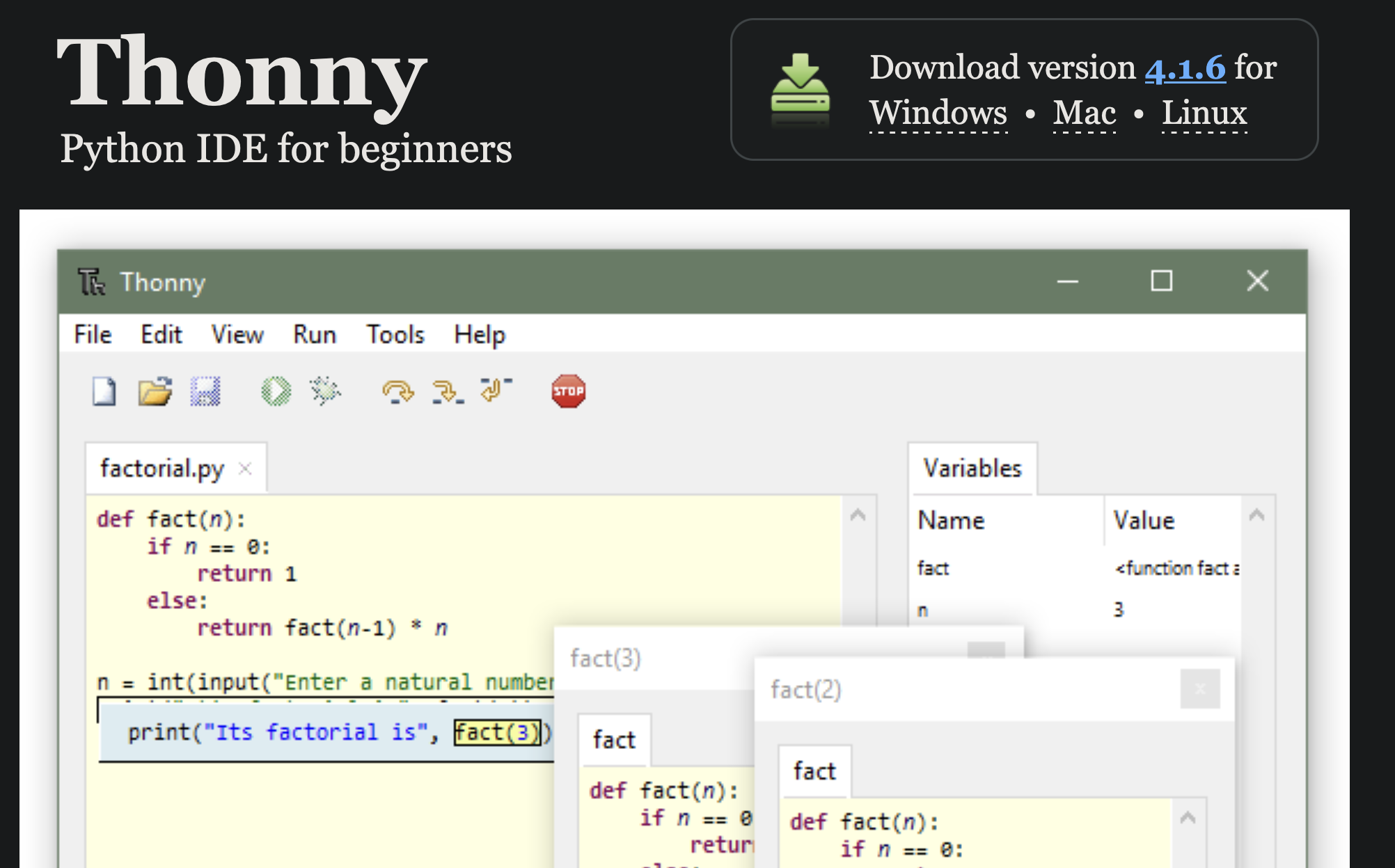Image resolution: width=1395 pixels, height=868 pixels.
Task: Select the fact tab in the fact(3) window
Action: 614,739
